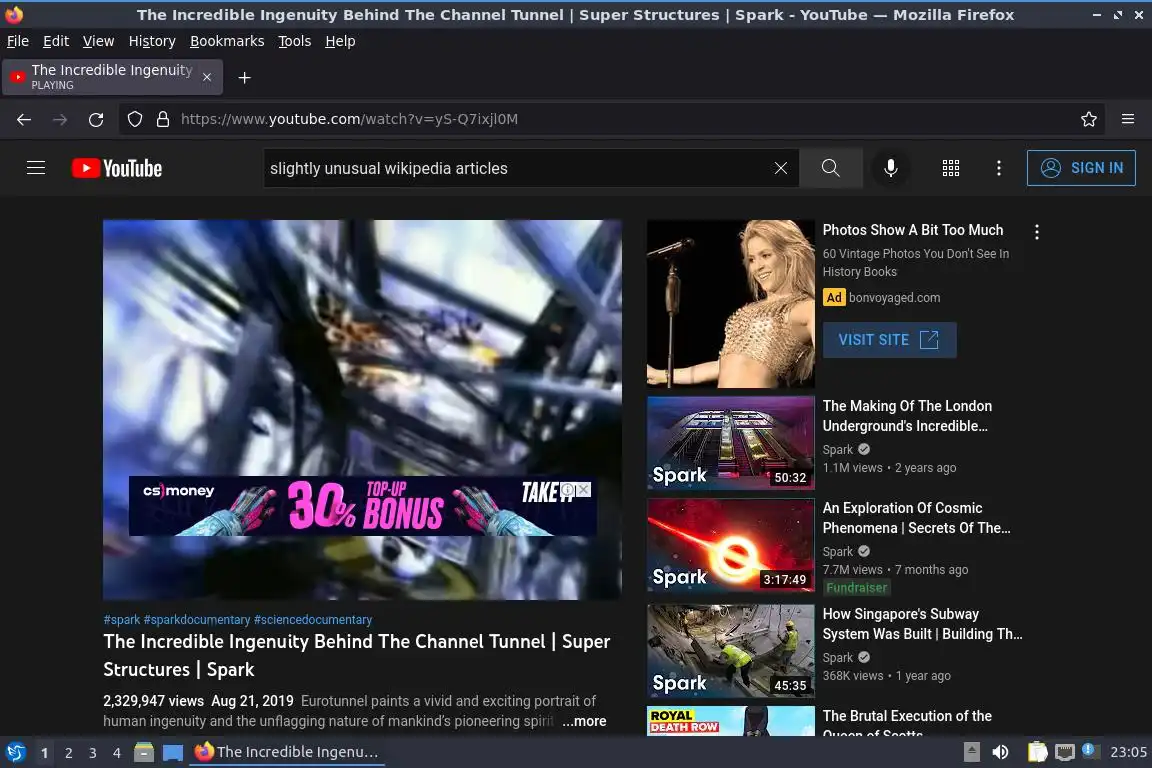Image resolution: width=1152 pixels, height=768 pixels.
Task: Open the Tools menu
Action: tap(294, 41)
